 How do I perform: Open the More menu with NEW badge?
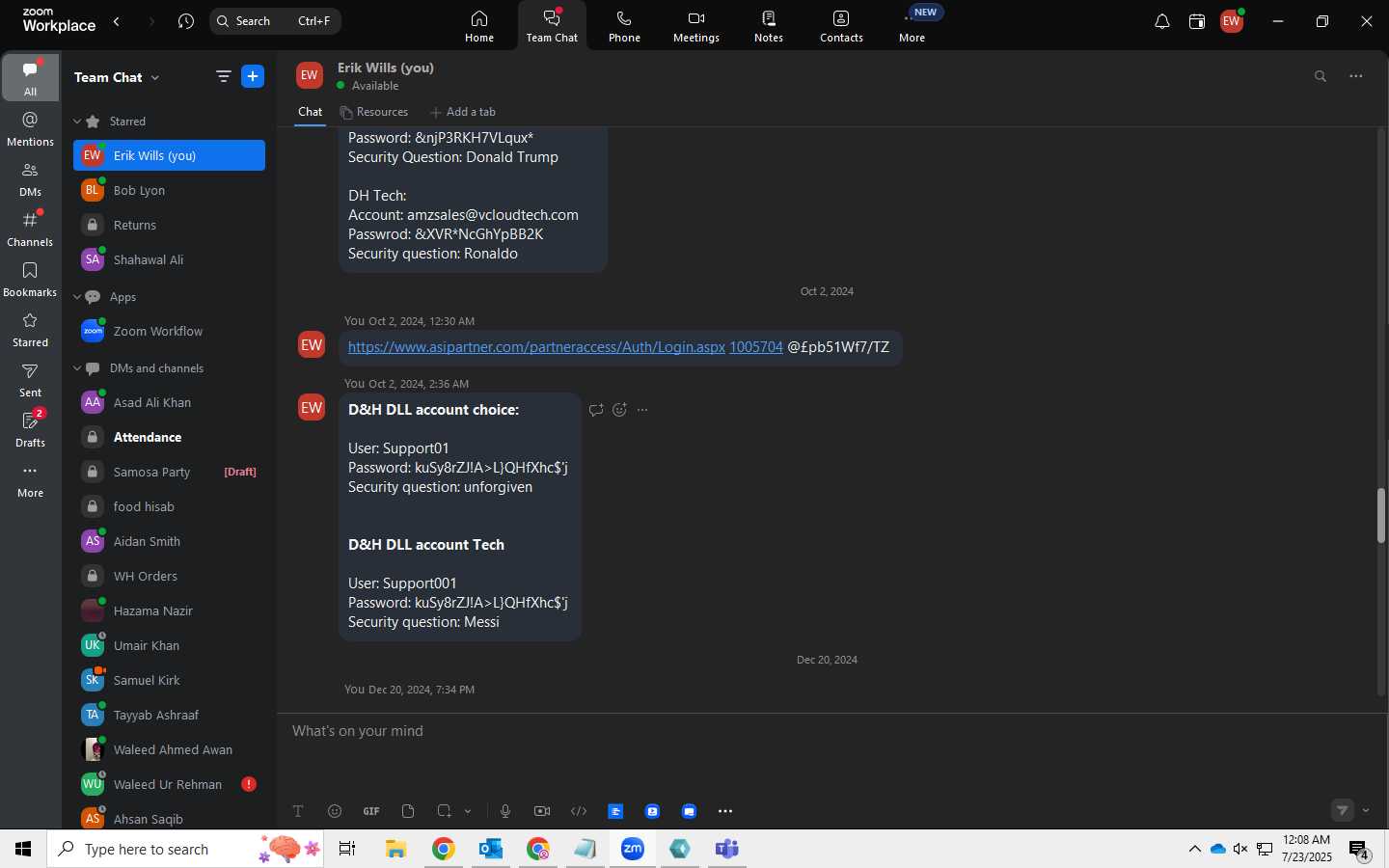click(912, 26)
